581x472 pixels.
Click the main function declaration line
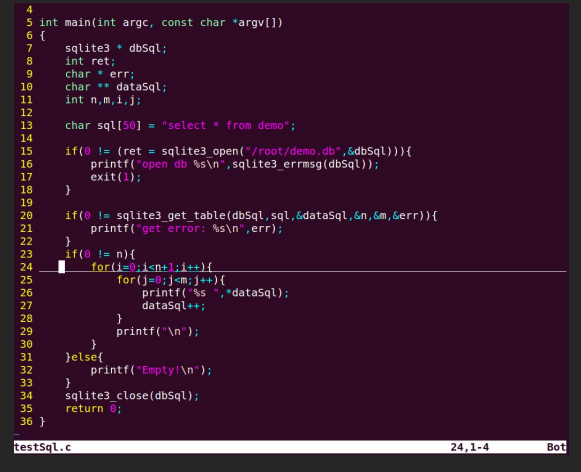(x=161, y=23)
